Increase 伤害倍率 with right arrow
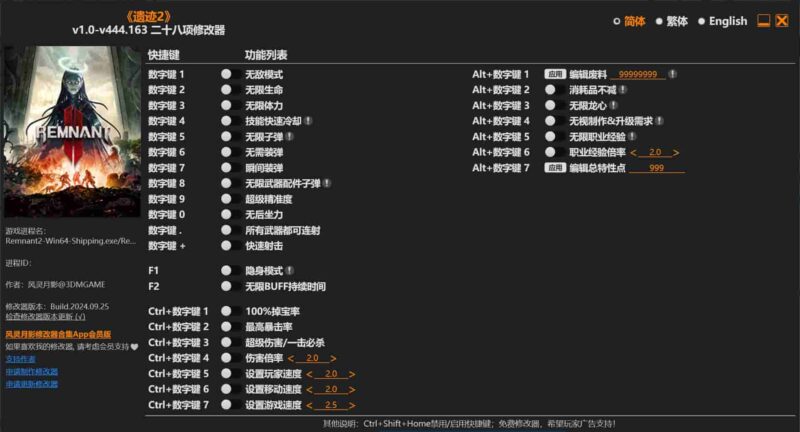 click(333, 359)
